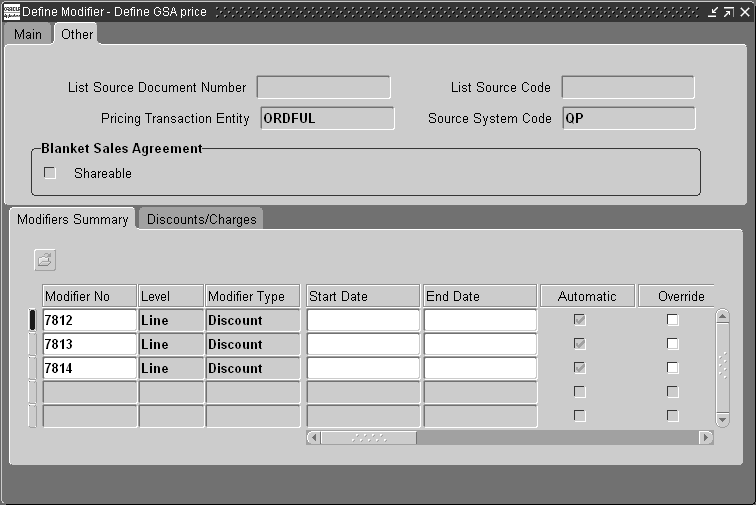Toggle Automatic checkbox for modifier 7812
756x505 pixels.
(x=580, y=319)
